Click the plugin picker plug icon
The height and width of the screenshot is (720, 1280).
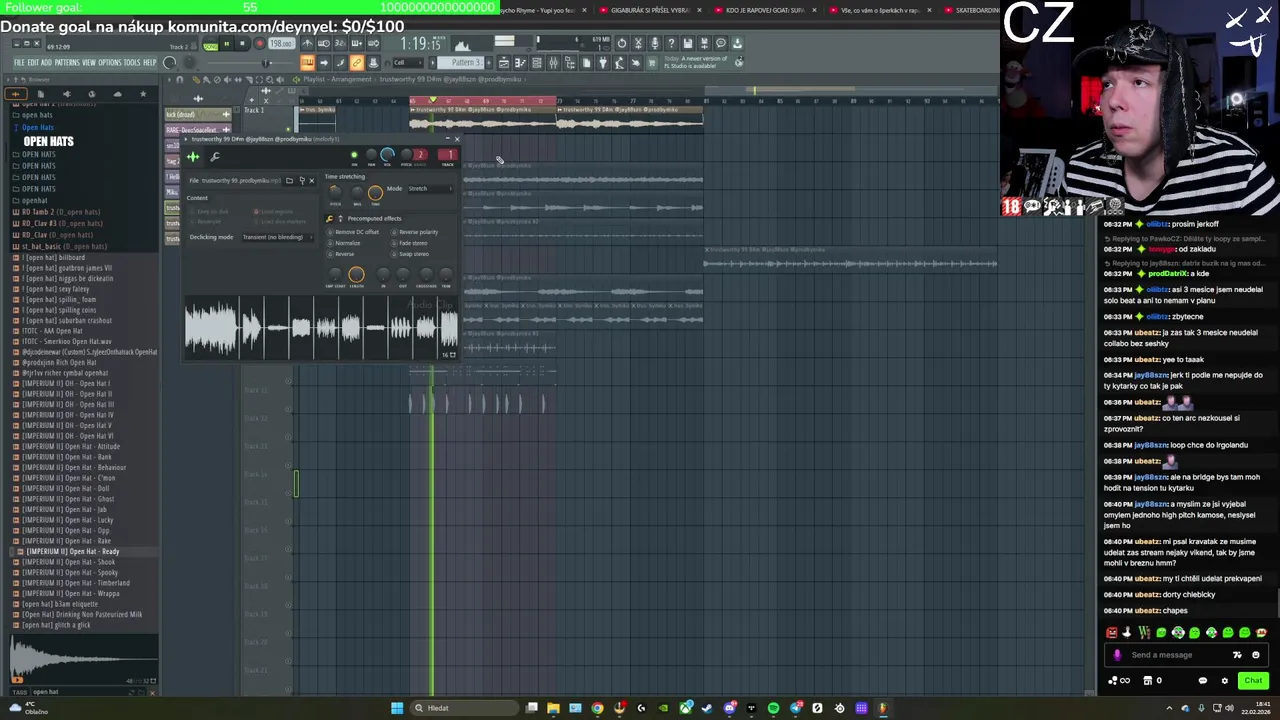pyautogui.click(x=603, y=63)
